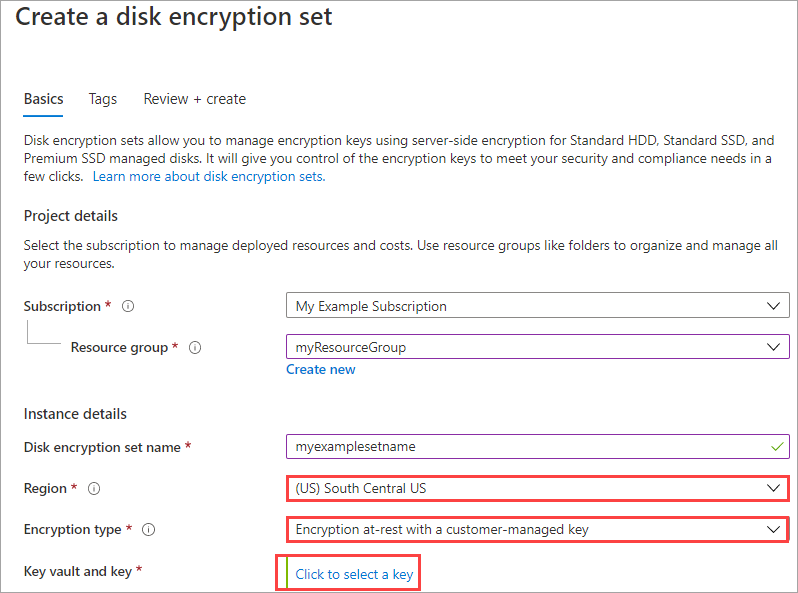The height and width of the screenshot is (593, 798).
Task: Open Learn more about disk encryption sets link
Action: pyautogui.click(x=209, y=176)
